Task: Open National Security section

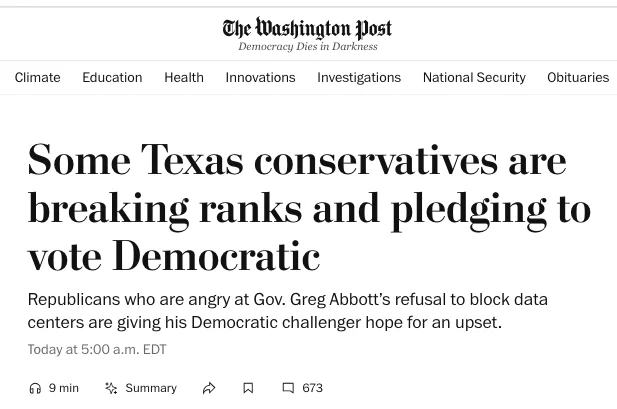Action: click(x=474, y=78)
